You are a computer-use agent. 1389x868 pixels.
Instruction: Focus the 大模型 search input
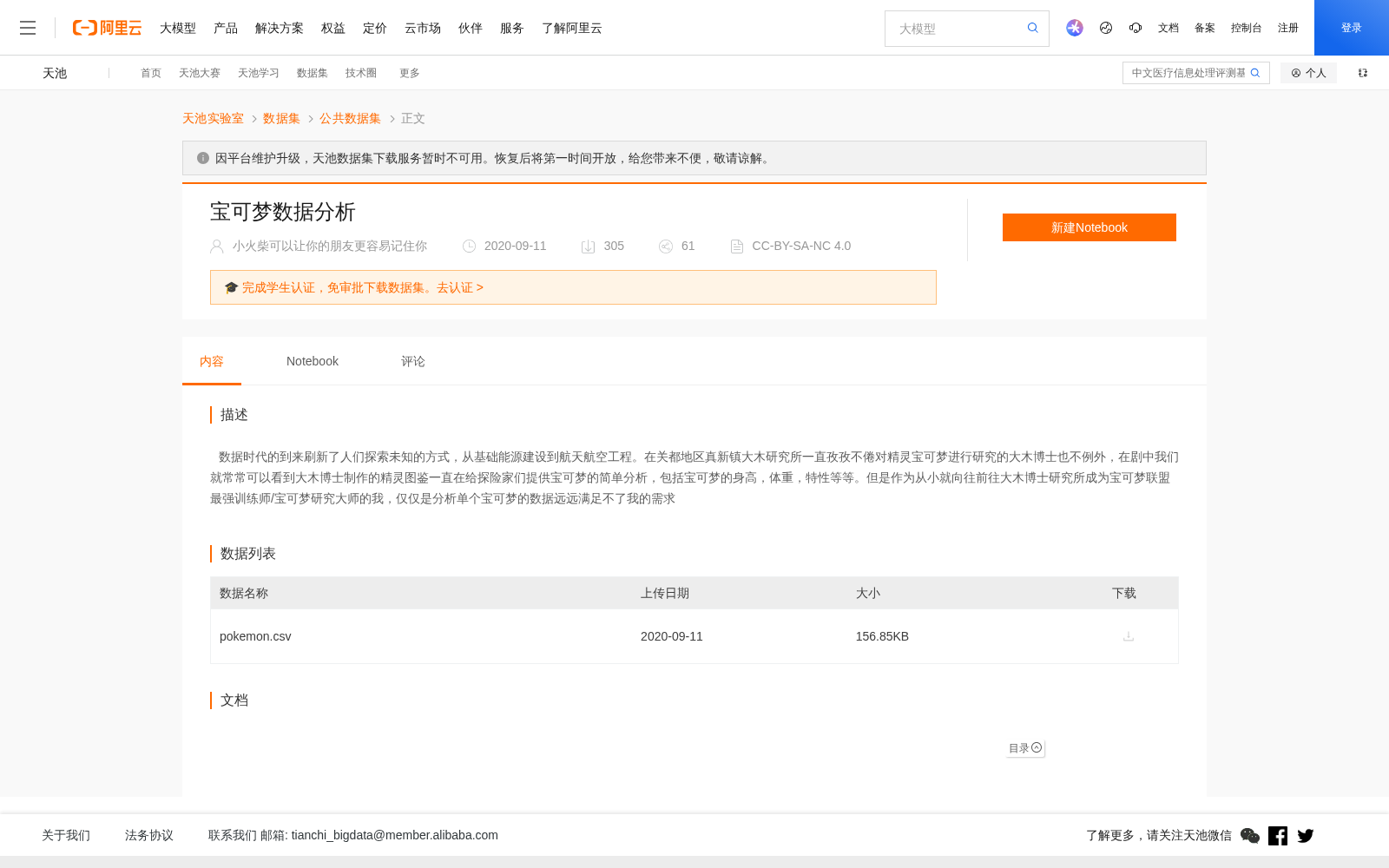click(x=955, y=29)
